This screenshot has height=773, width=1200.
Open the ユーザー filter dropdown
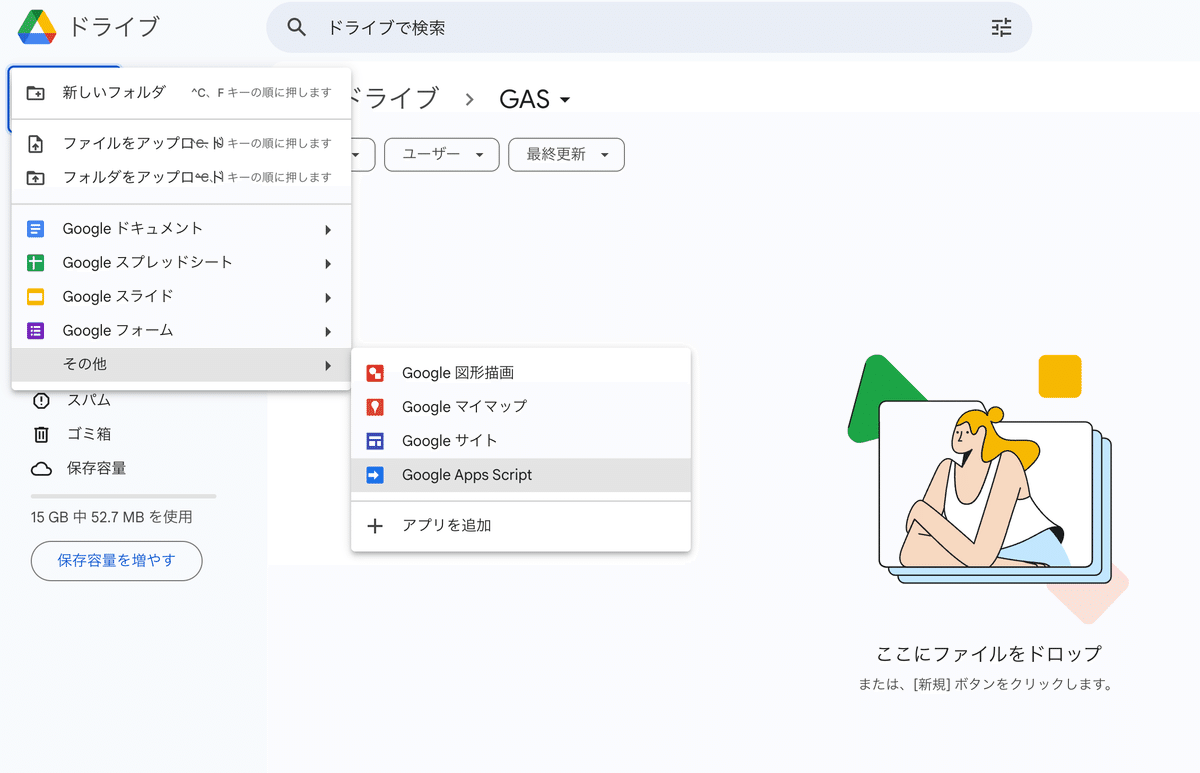coord(441,154)
